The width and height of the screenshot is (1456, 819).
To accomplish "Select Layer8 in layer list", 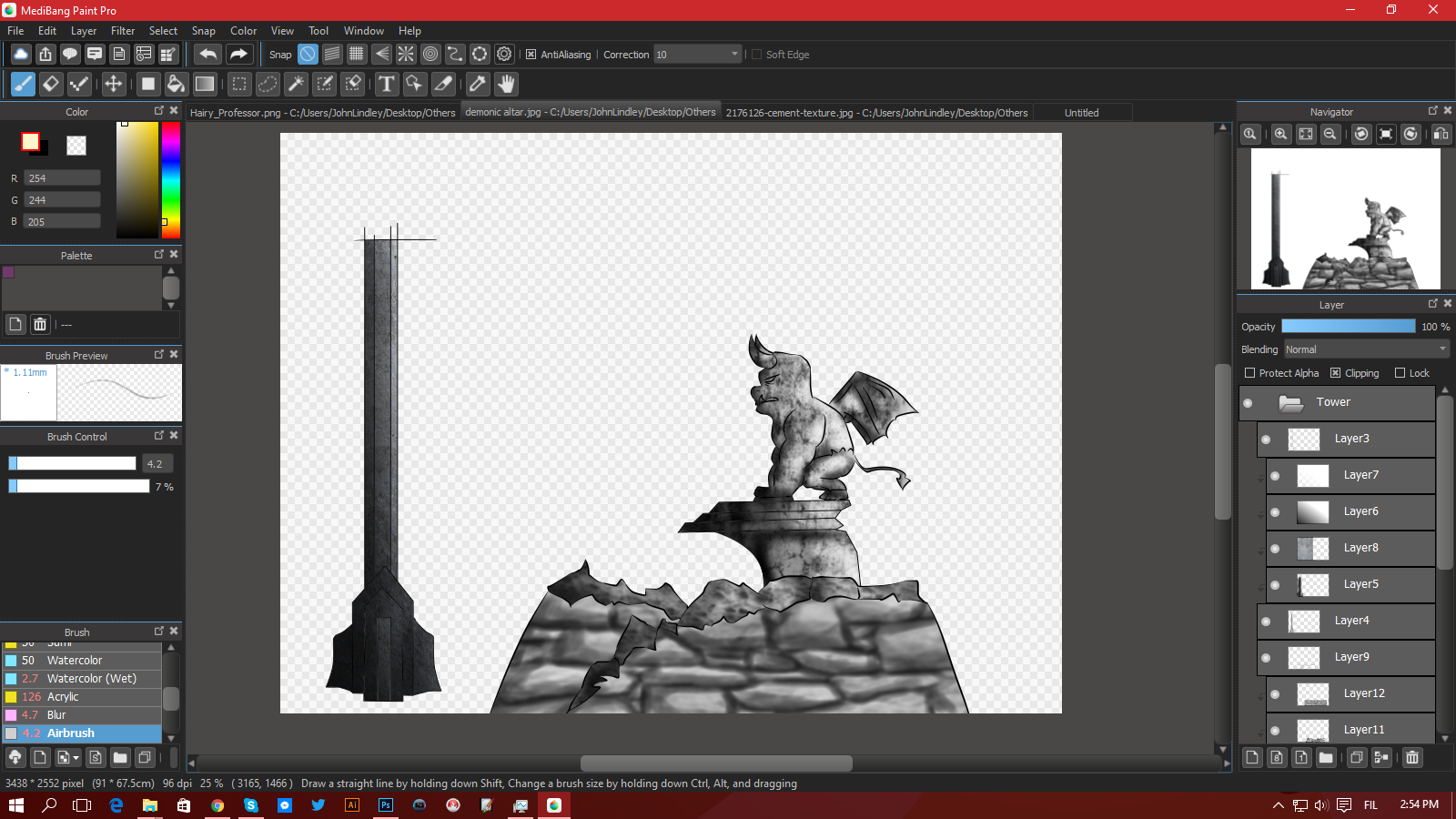I will point(1350,549).
